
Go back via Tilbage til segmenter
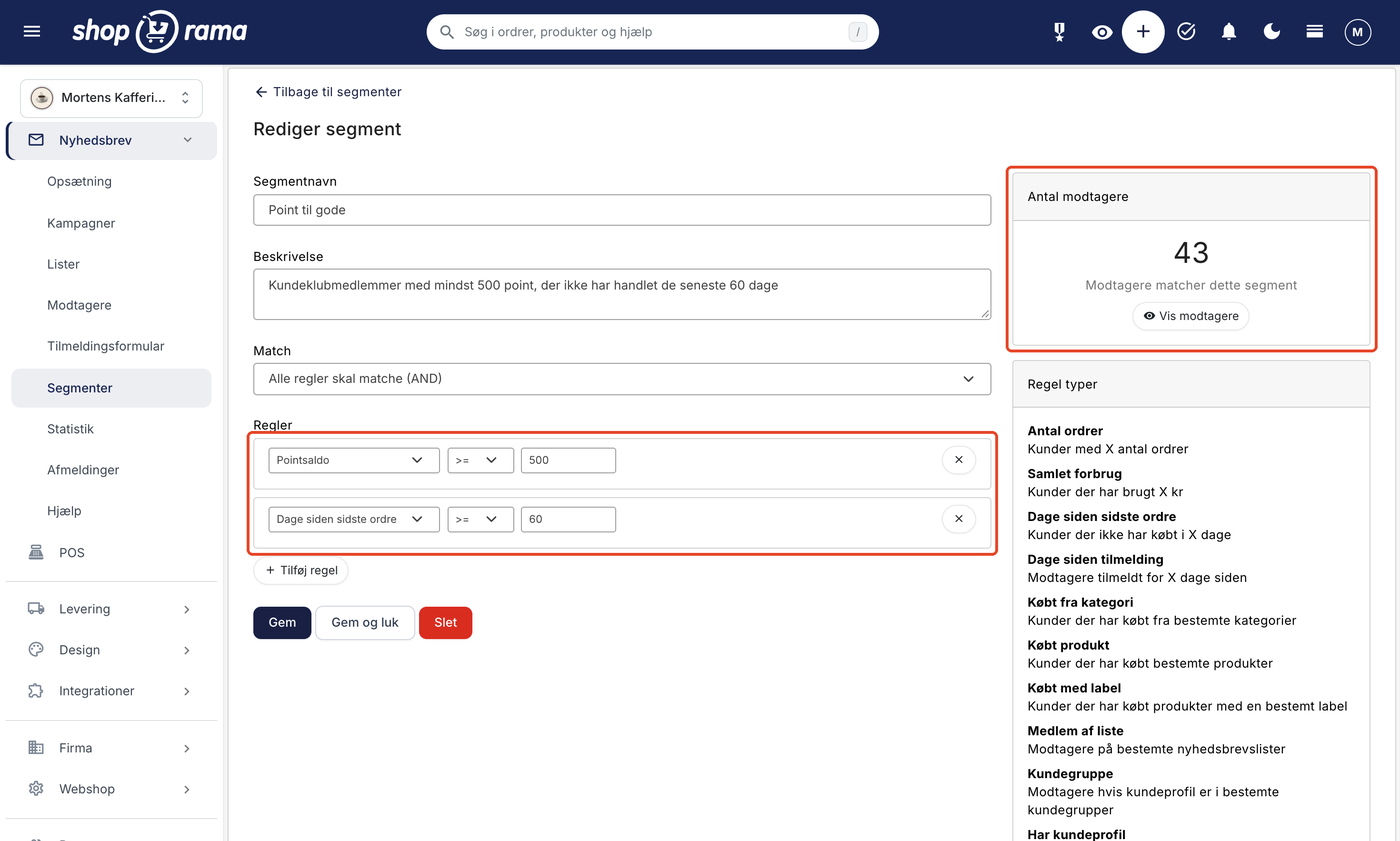(x=328, y=92)
